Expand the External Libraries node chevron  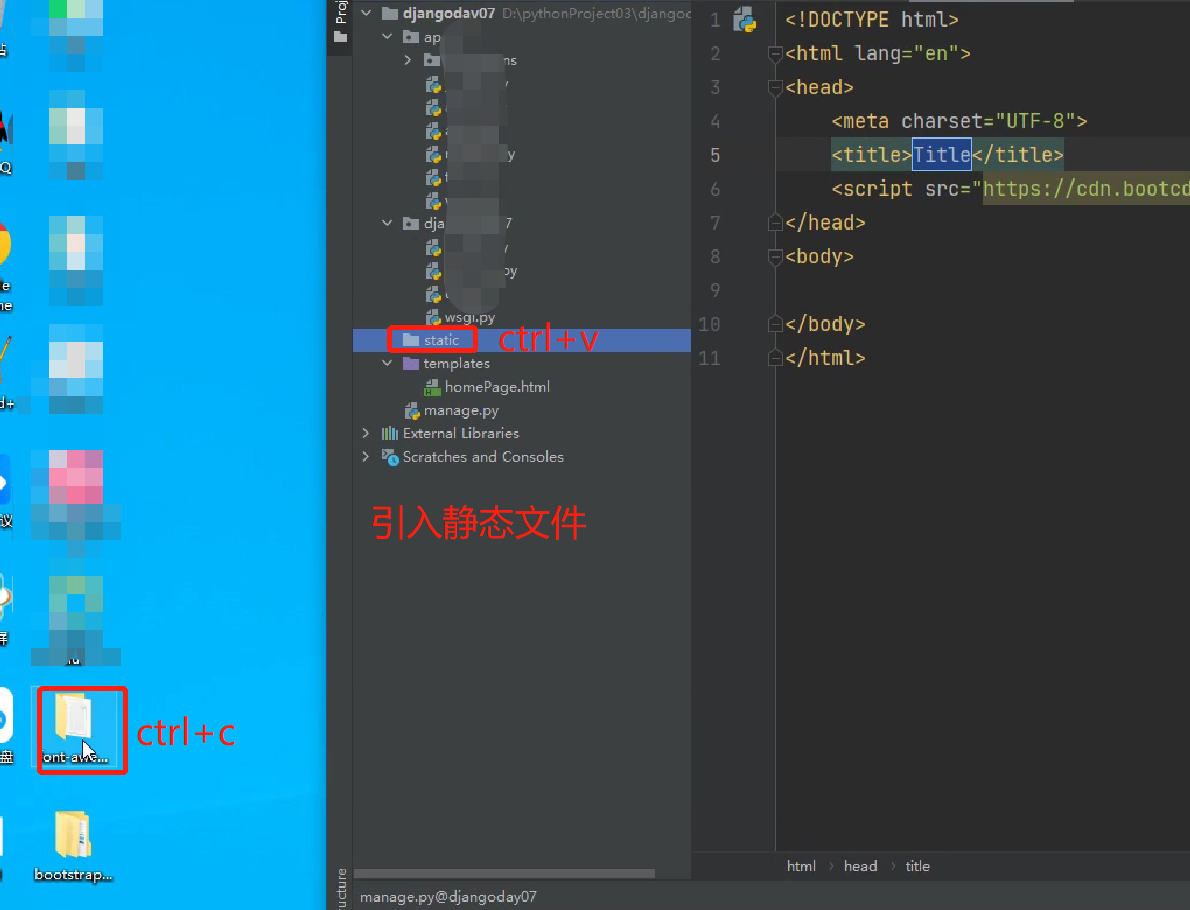click(x=366, y=433)
